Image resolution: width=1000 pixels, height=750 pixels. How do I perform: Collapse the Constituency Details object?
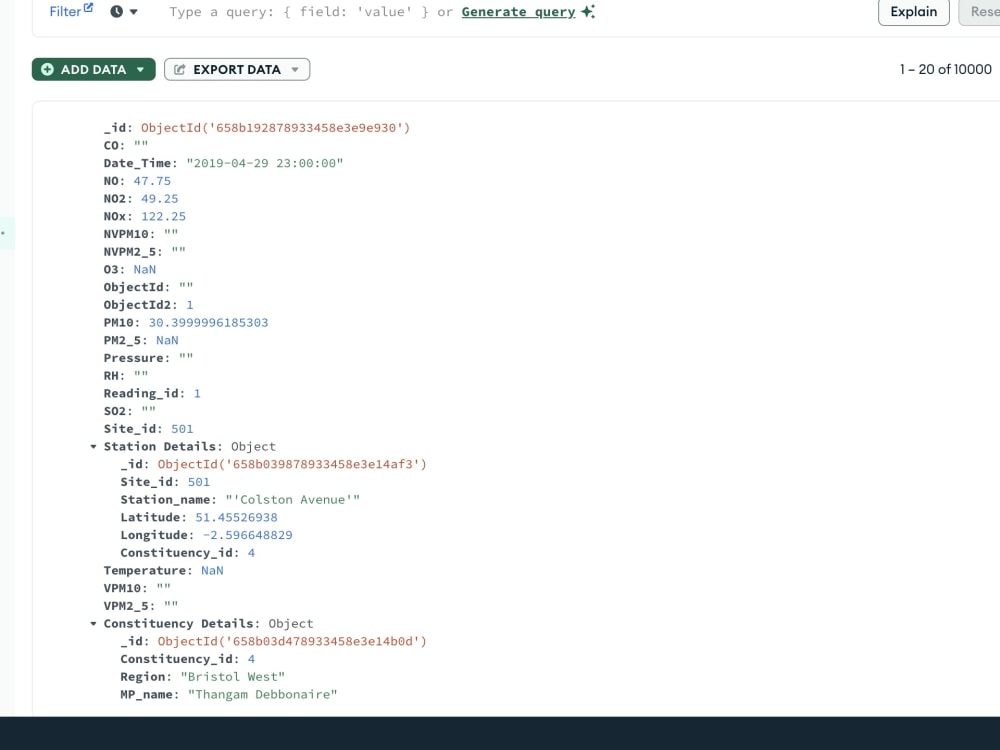[x=92, y=623]
